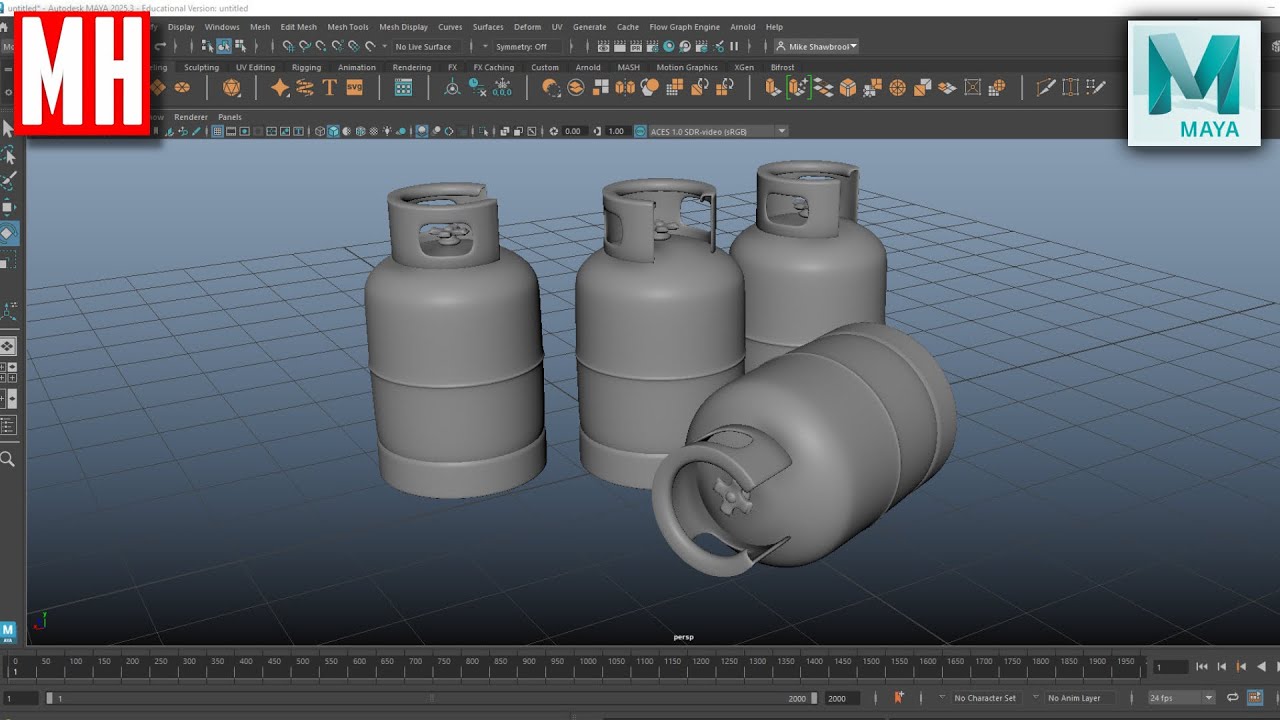Toggle the viewport grid display button

coord(217,131)
